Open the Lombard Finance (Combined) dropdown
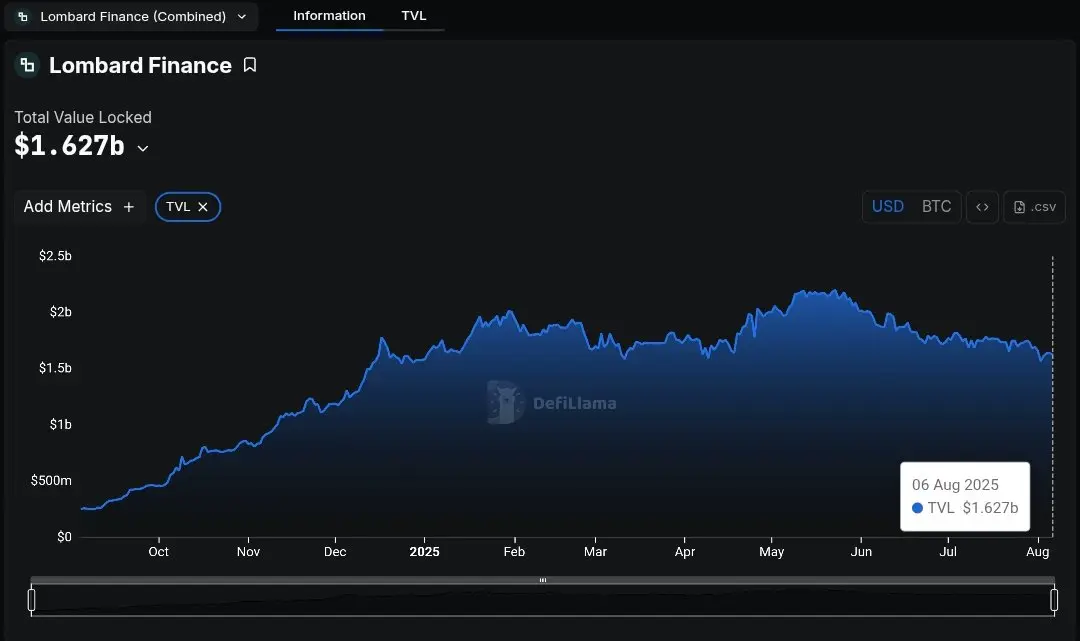The width and height of the screenshot is (1080, 641). tap(131, 17)
